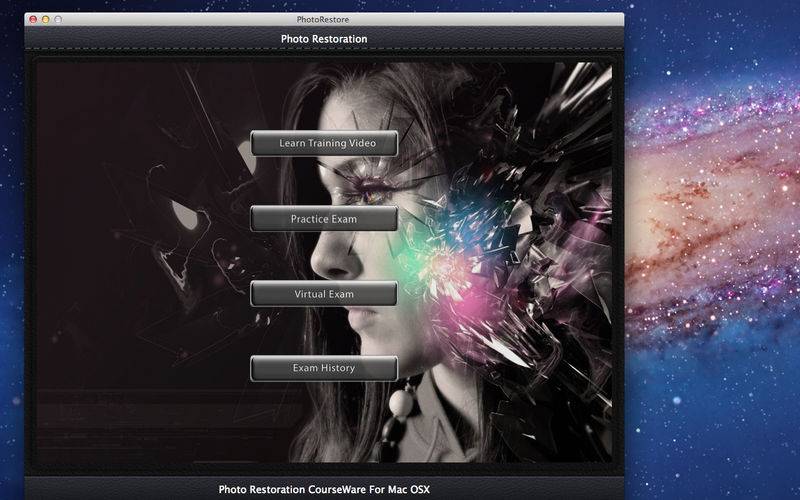Click the PhotoRestore title bar text
The width and height of the screenshot is (800, 500).
(323, 19)
